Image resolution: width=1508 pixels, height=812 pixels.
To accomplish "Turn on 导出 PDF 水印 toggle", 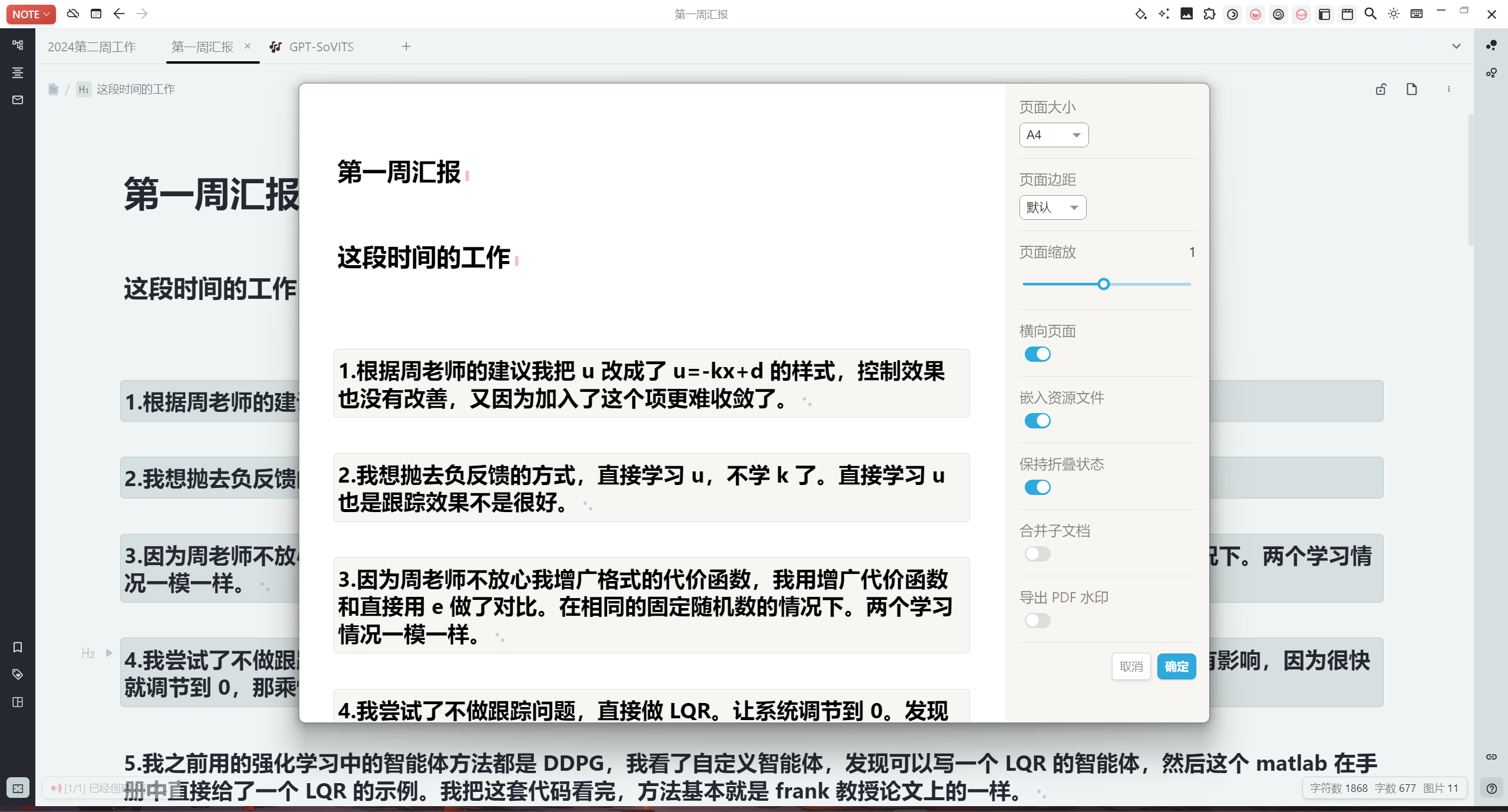I will [1037, 620].
